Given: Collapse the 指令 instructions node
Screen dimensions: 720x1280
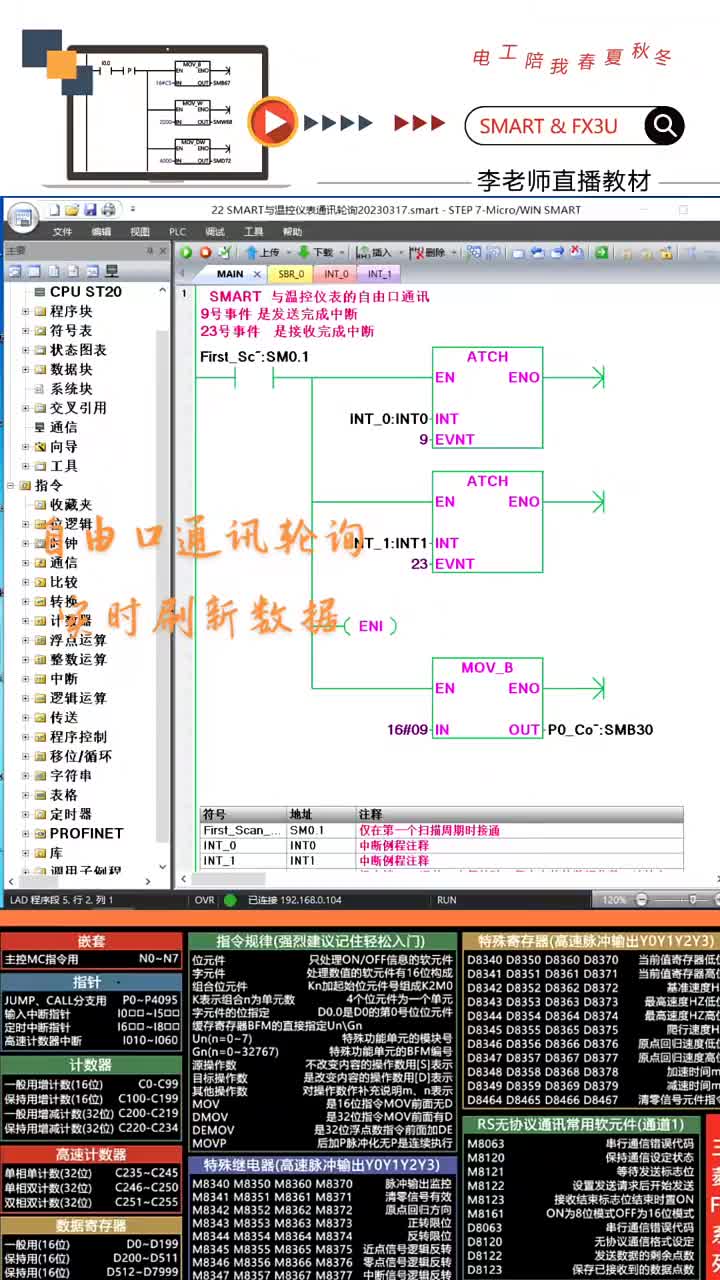Looking at the screenshot, I should [x=12, y=486].
